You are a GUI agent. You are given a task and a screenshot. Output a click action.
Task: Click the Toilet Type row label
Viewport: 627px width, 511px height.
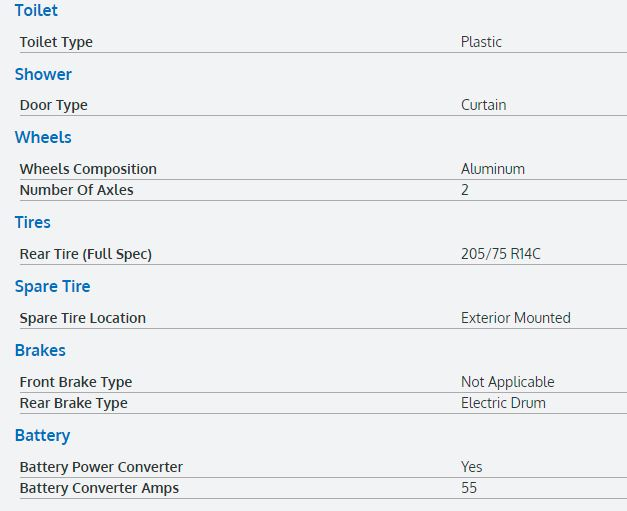tap(56, 43)
